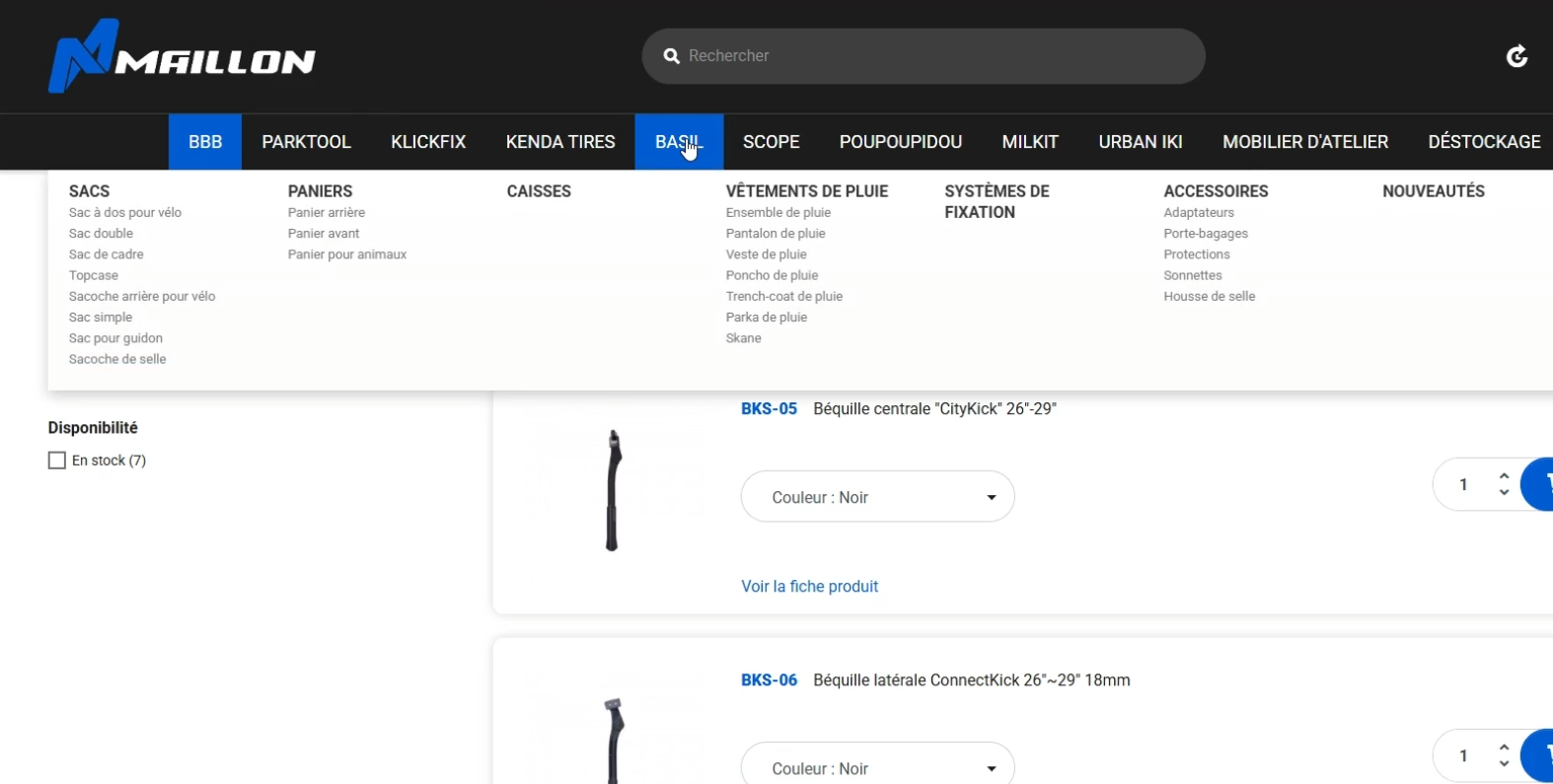The image size is (1553, 784).
Task: Open the PARKTOOL brand menu
Action: pos(307,142)
